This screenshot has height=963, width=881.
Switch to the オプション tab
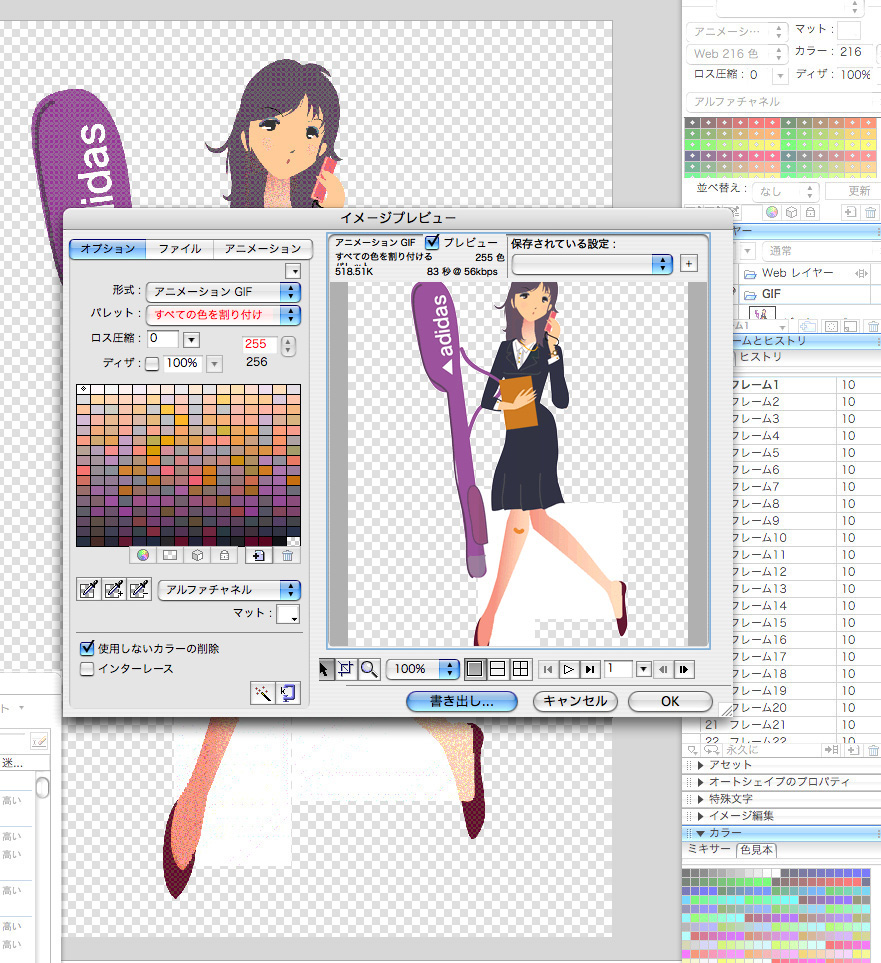click(108, 249)
